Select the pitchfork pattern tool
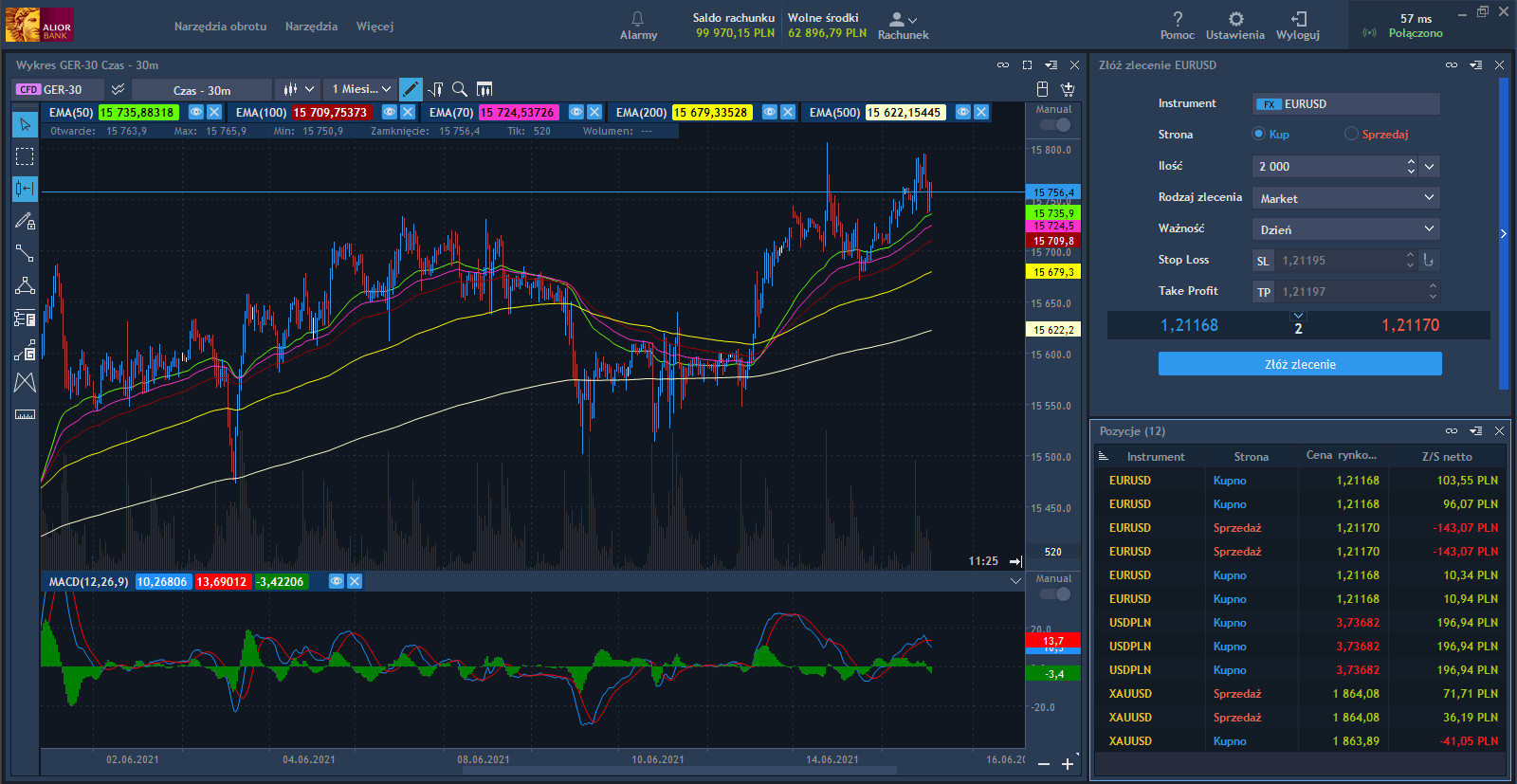This screenshot has height=784, width=1517. click(25, 382)
